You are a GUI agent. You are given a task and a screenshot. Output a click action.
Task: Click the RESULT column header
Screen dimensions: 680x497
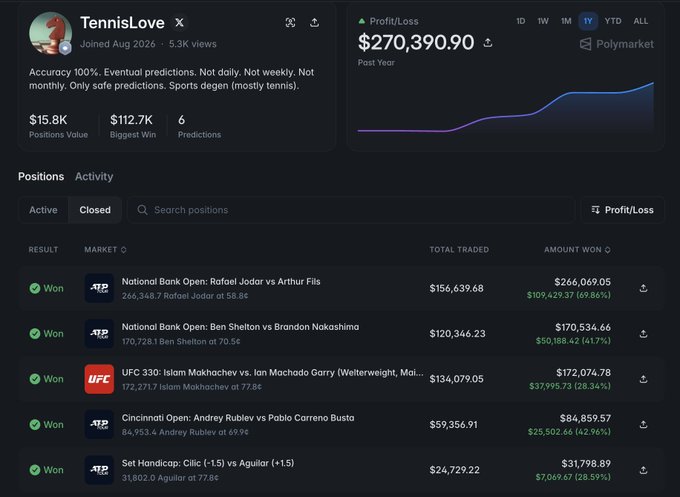[43, 250]
